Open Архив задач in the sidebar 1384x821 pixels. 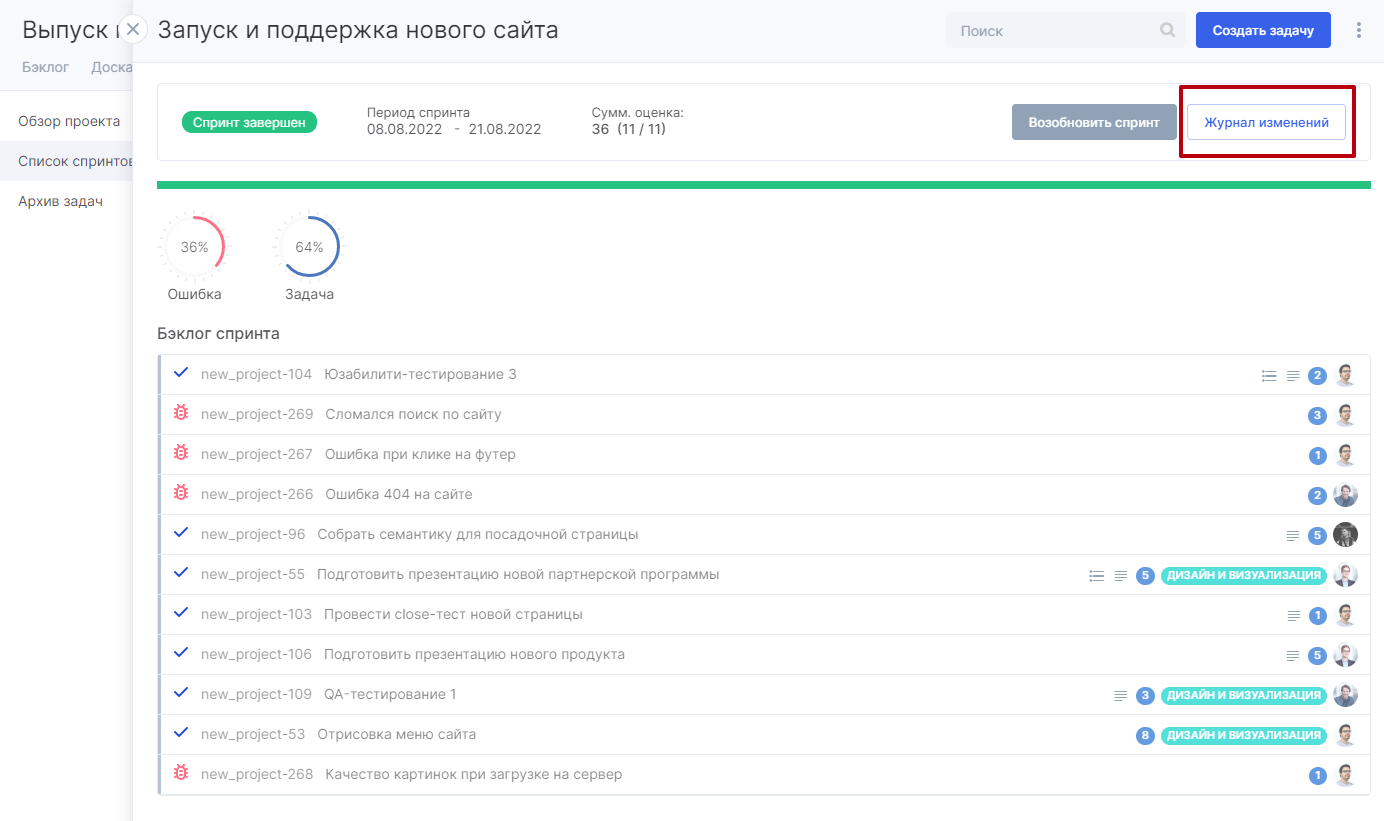point(60,201)
